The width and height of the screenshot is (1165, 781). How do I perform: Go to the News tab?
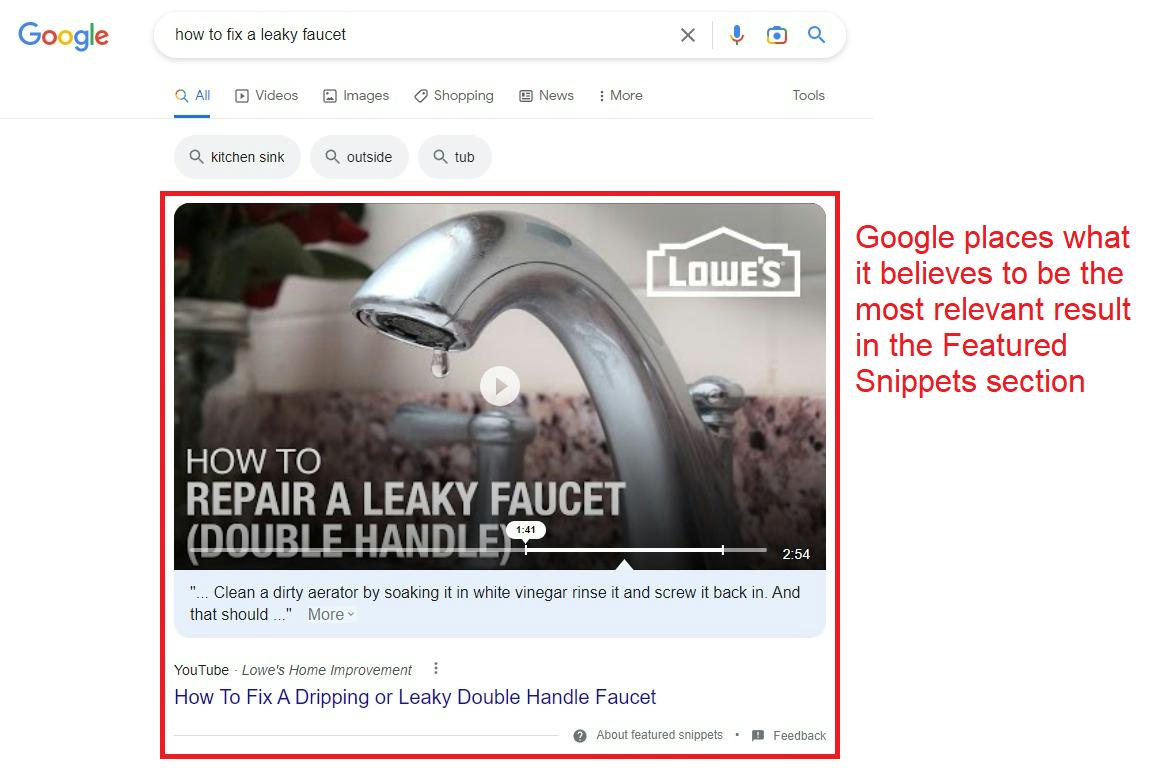546,96
